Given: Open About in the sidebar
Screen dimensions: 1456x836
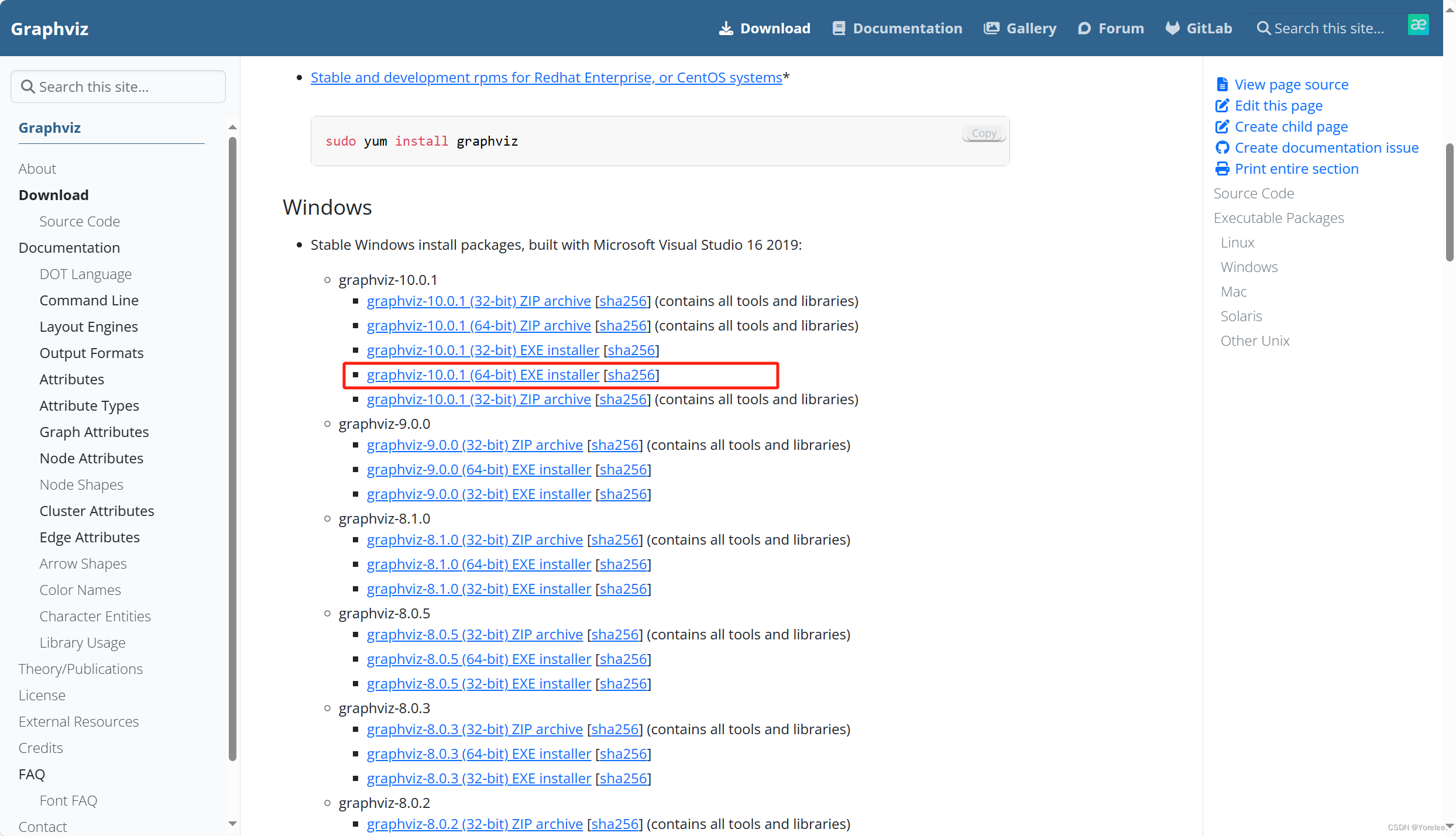Looking at the screenshot, I should (37, 169).
